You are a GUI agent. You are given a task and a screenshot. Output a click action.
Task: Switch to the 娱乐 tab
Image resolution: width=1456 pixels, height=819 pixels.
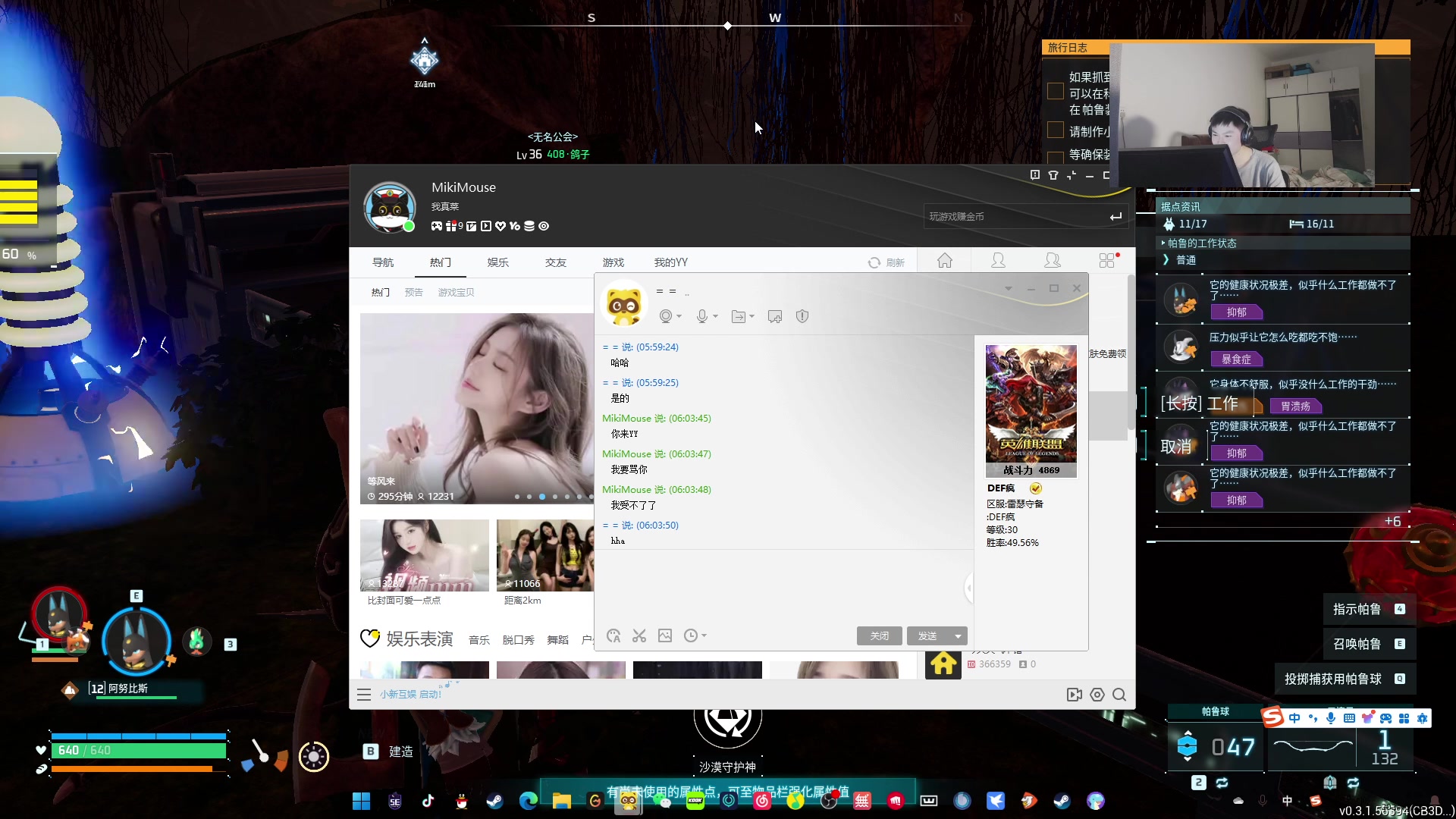tap(497, 262)
